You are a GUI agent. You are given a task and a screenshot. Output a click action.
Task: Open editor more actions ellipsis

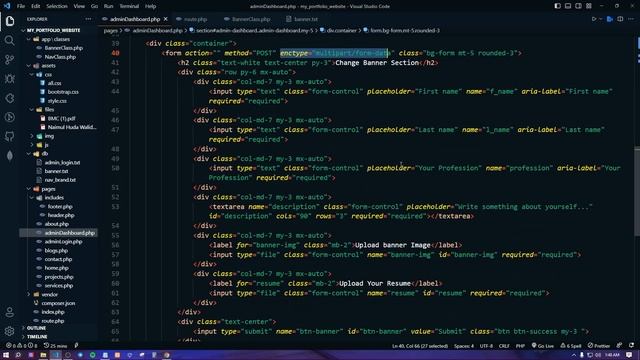[x=631, y=19]
